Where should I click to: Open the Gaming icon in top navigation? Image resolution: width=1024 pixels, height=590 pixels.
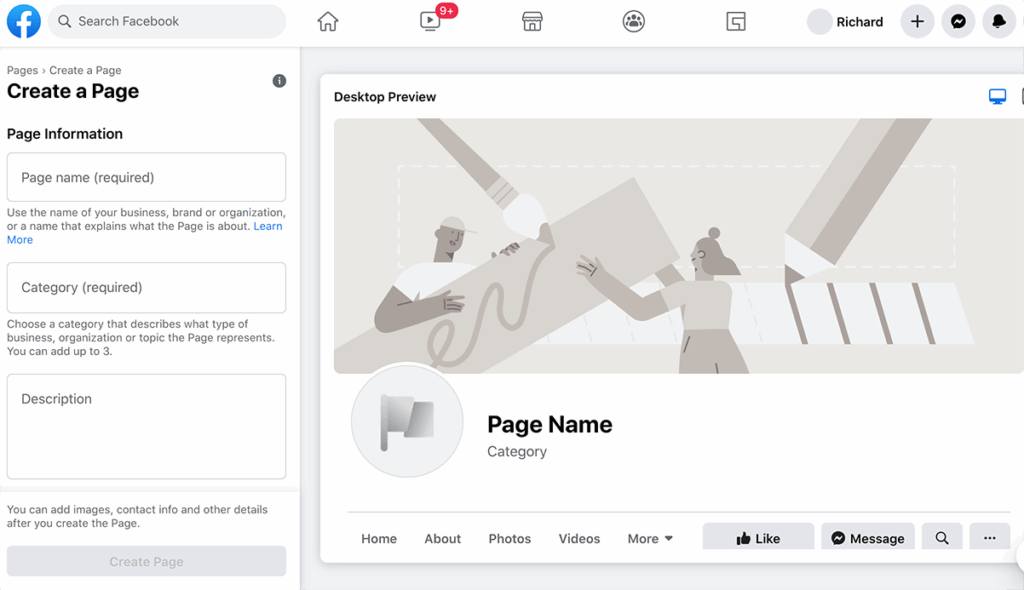click(736, 21)
